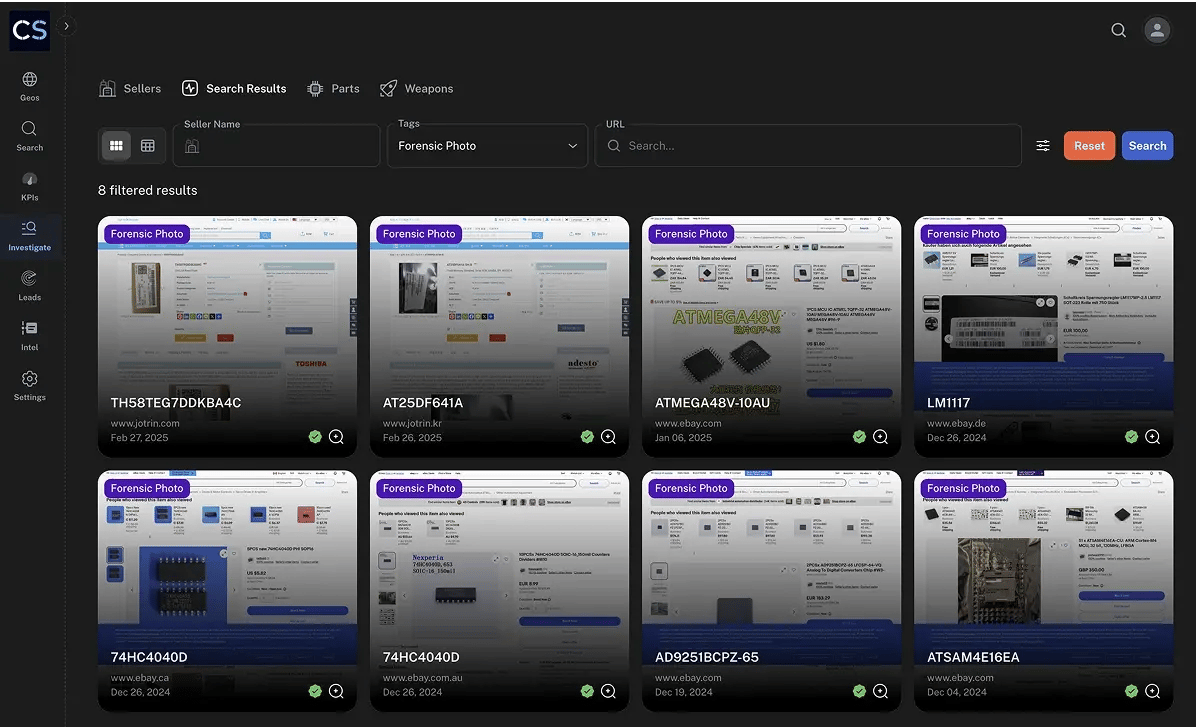Image resolution: width=1196 pixels, height=727 pixels.
Task: Open the user profile avatar
Action: coord(1157,30)
